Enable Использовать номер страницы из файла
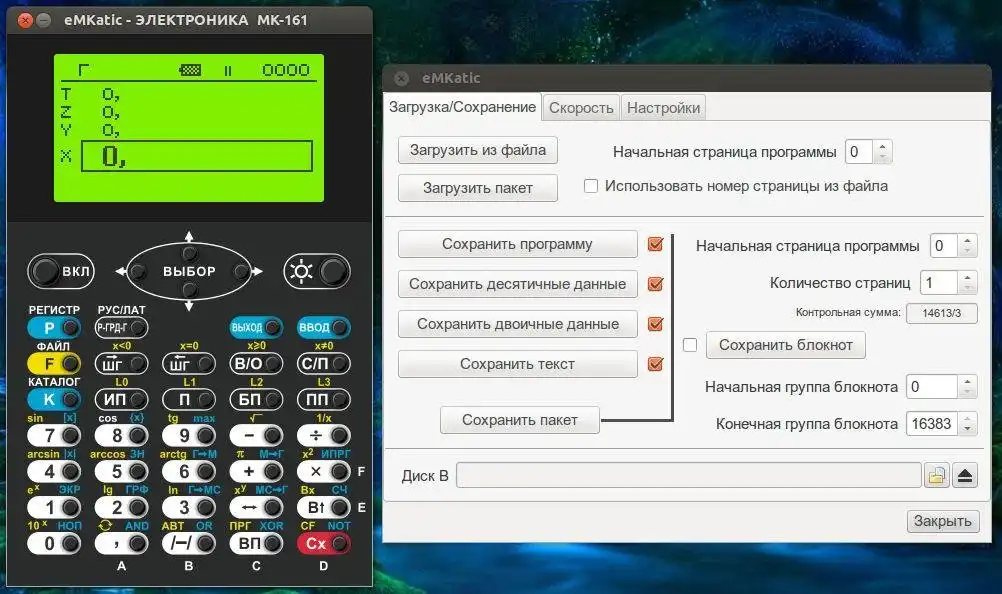 (x=591, y=186)
